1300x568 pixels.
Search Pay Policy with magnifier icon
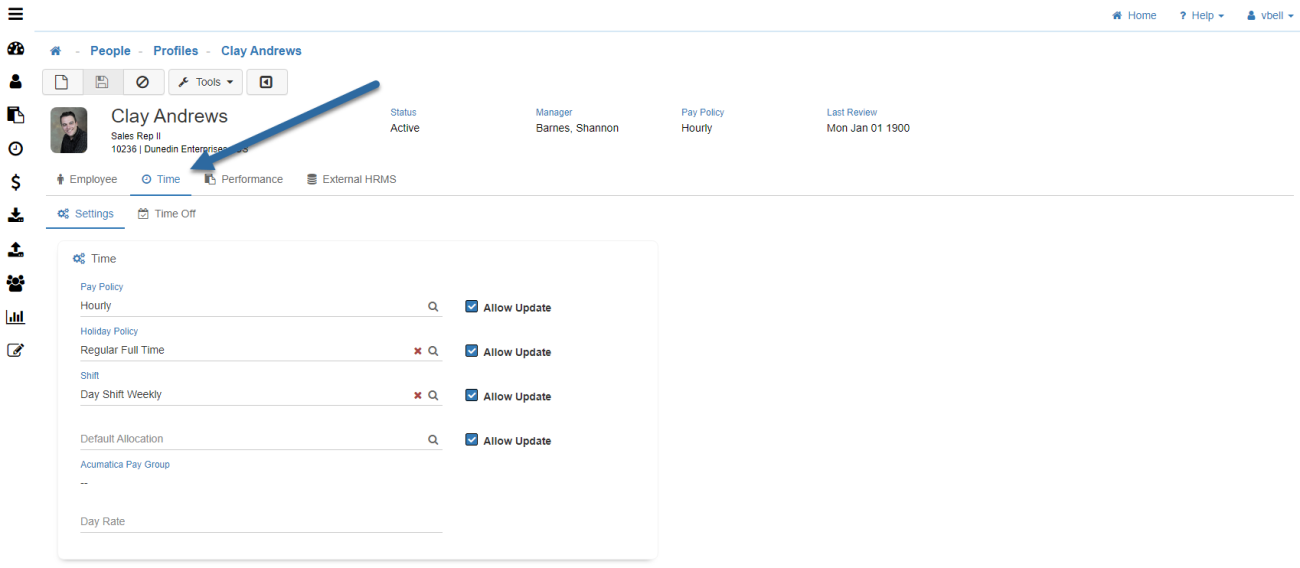(x=433, y=307)
